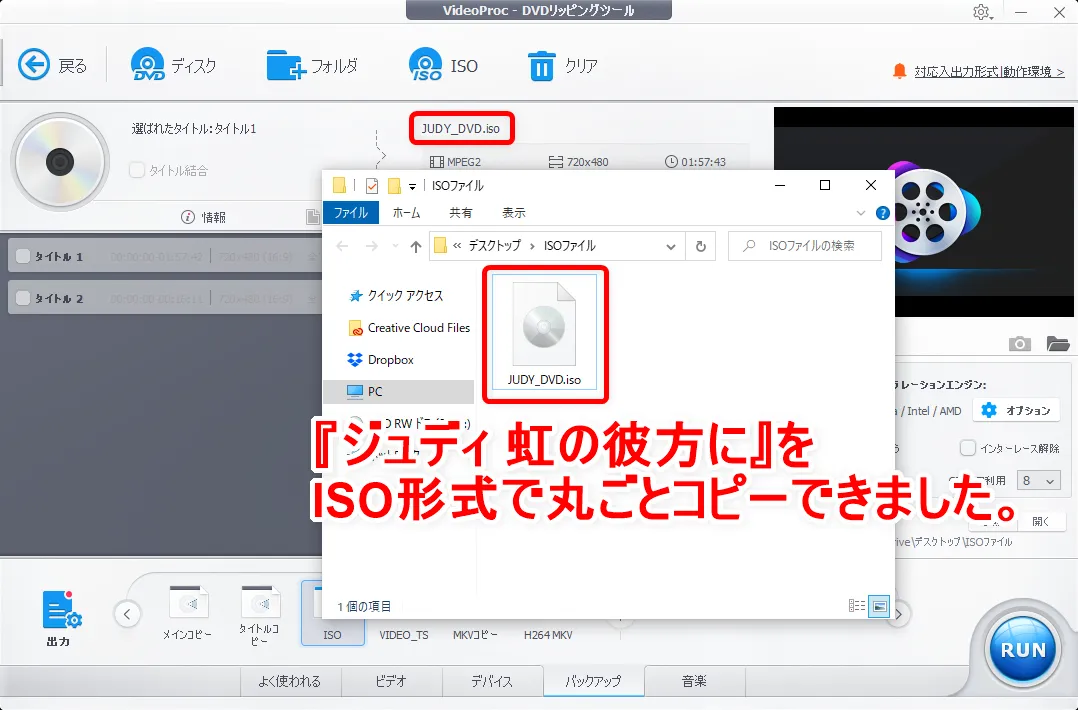Clear the list with クリア
Image resolution: width=1078 pixels, height=710 pixels.
tap(562, 65)
